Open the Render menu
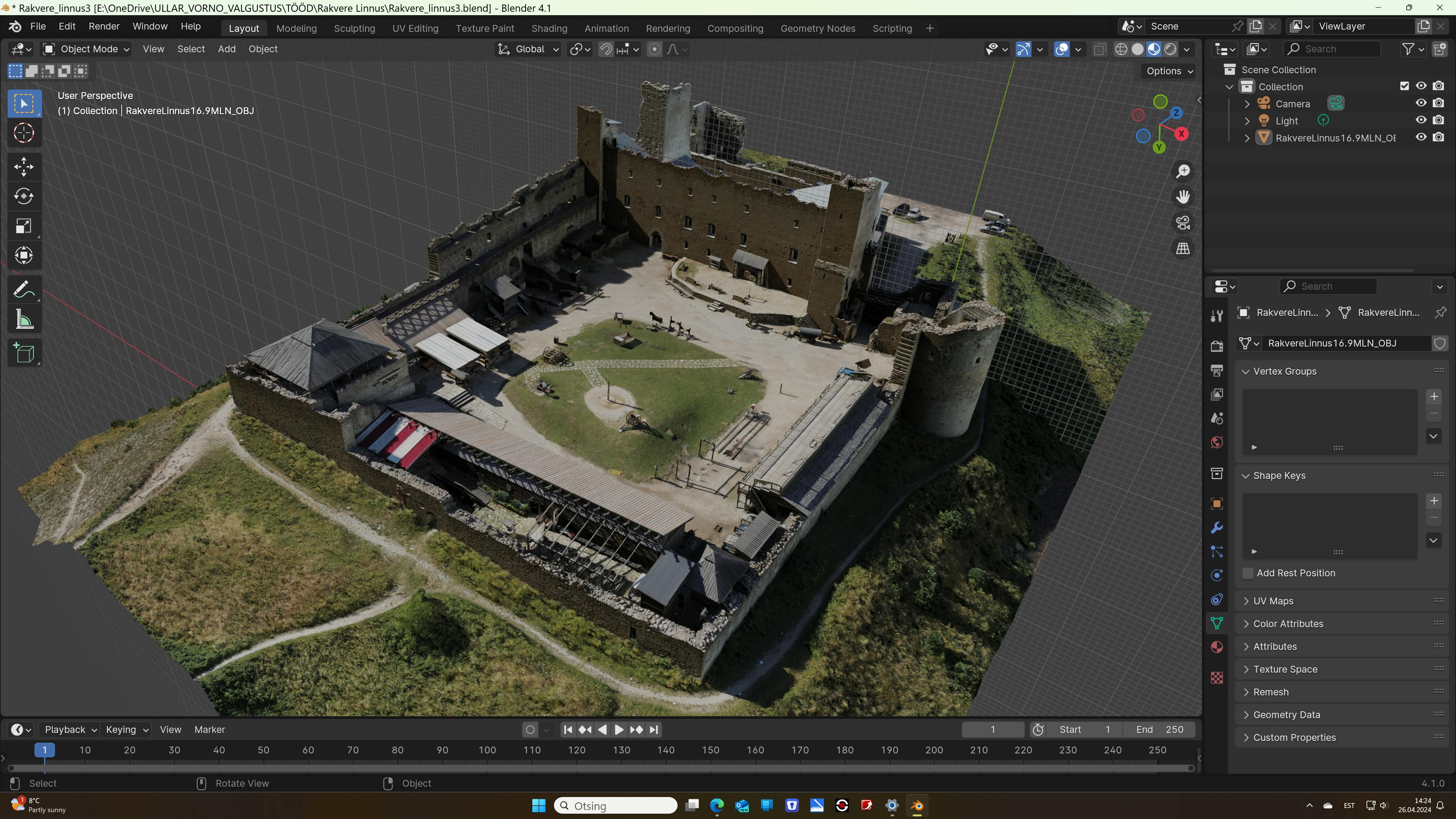 point(104,27)
